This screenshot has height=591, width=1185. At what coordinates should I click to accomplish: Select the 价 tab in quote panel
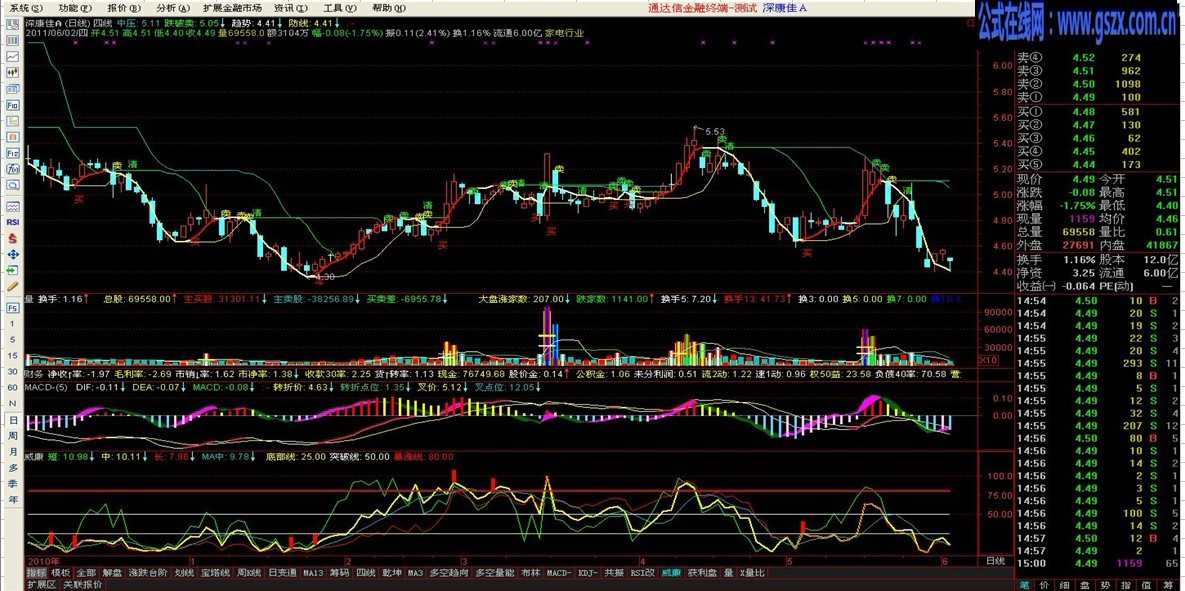point(1044,585)
